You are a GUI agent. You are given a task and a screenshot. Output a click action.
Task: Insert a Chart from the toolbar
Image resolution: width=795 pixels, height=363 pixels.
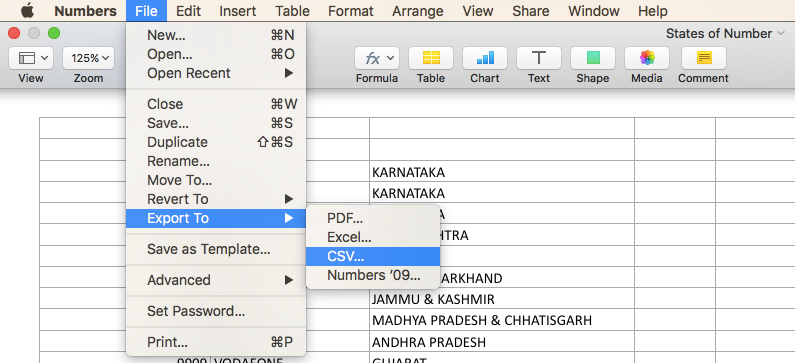485,58
